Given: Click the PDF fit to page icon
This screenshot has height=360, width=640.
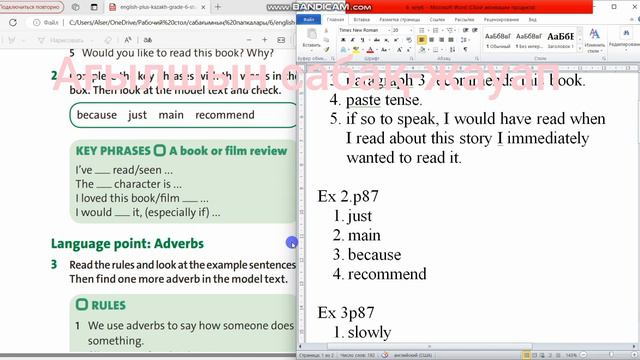Looking at the screenshot, I should pos(281,40).
